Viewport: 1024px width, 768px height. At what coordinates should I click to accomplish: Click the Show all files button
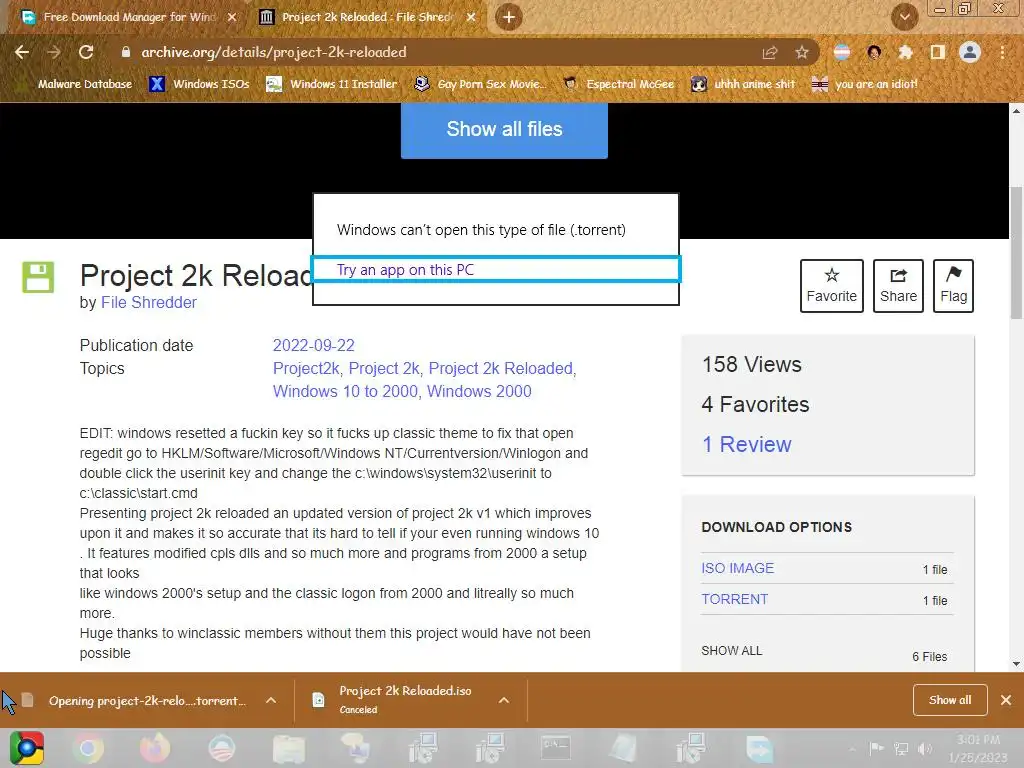point(504,130)
